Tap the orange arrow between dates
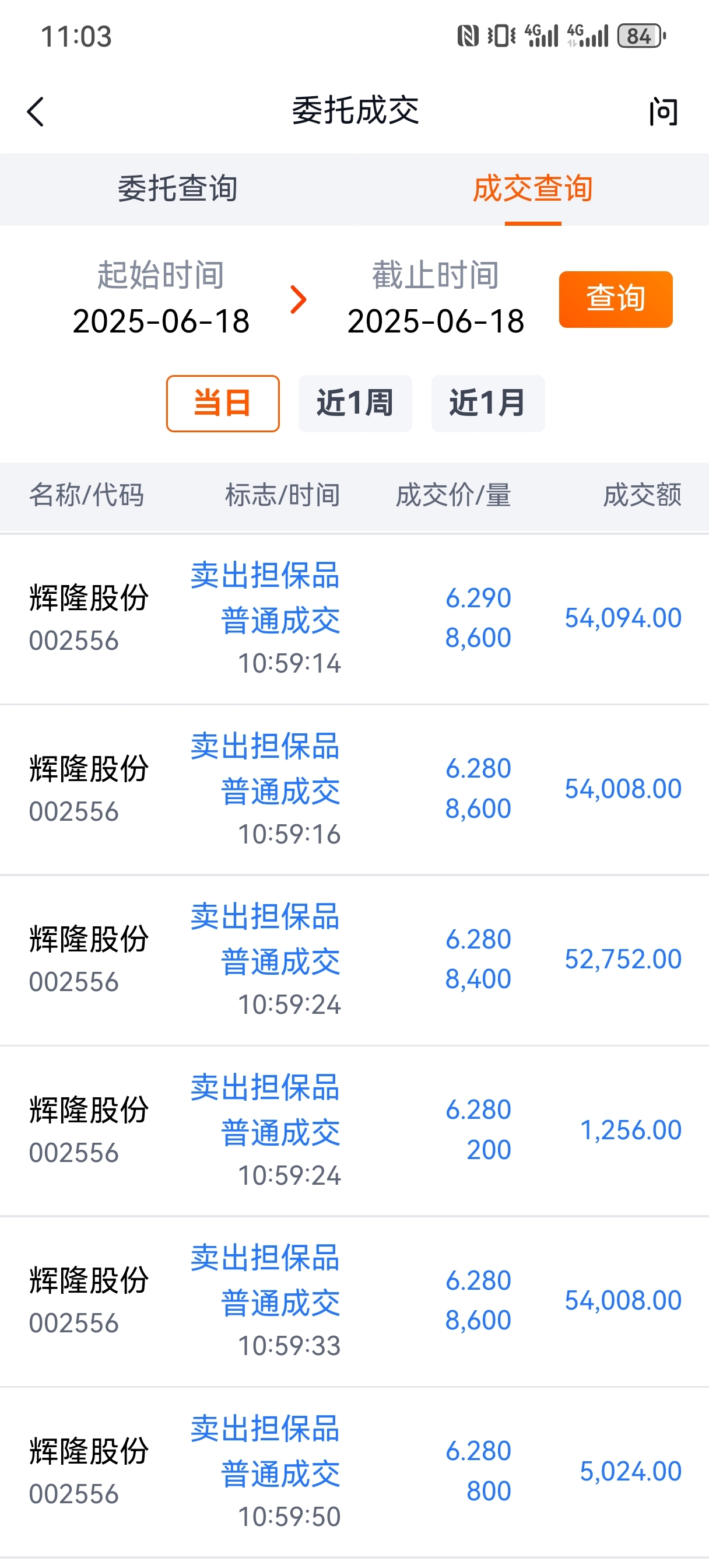The width and height of the screenshot is (709, 1568). pos(298,299)
